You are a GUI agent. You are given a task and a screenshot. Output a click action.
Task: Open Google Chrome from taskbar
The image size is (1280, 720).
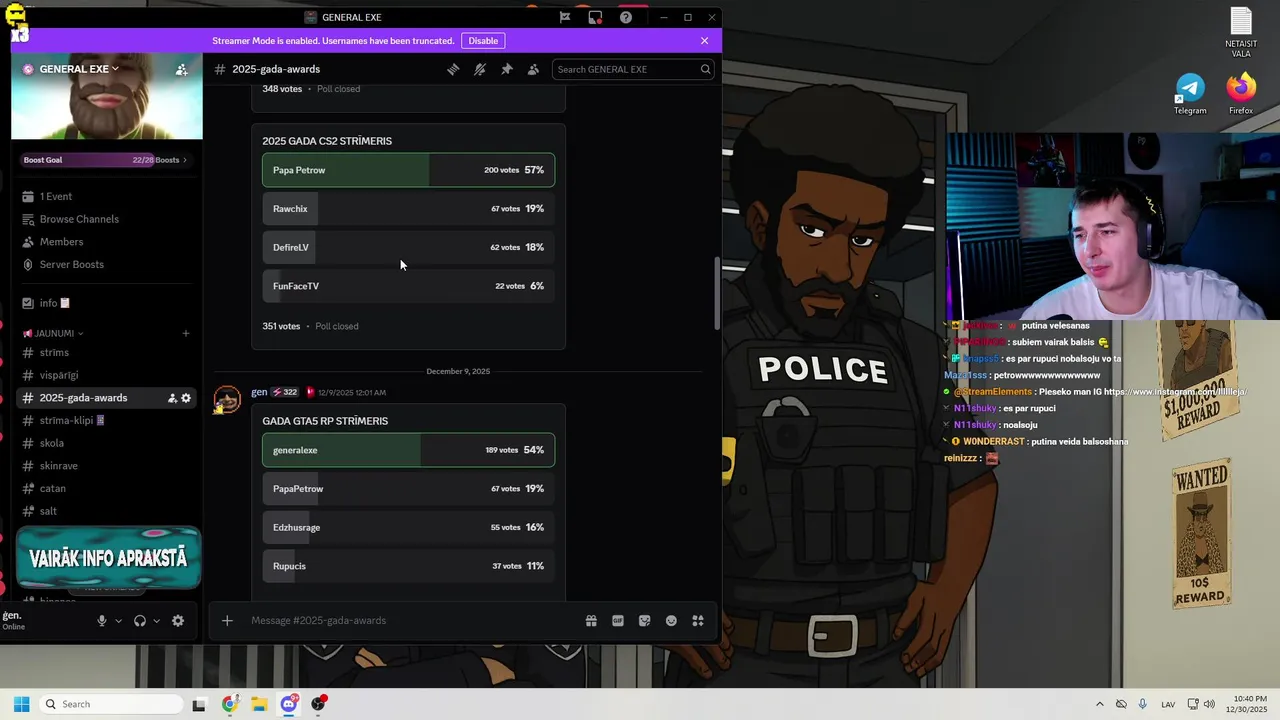[229, 704]
